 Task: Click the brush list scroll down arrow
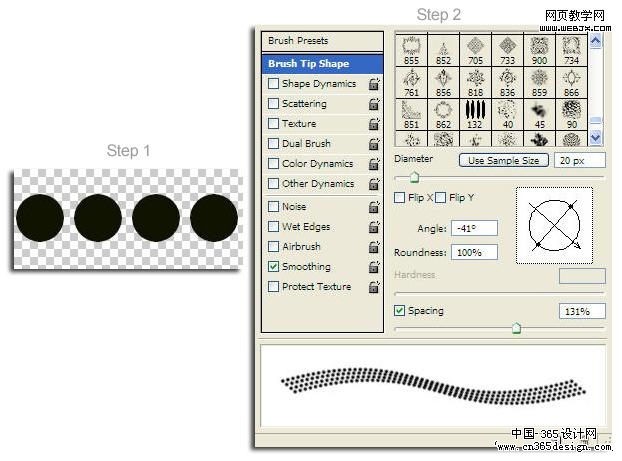pyautogui.click(x=595, y=138)
